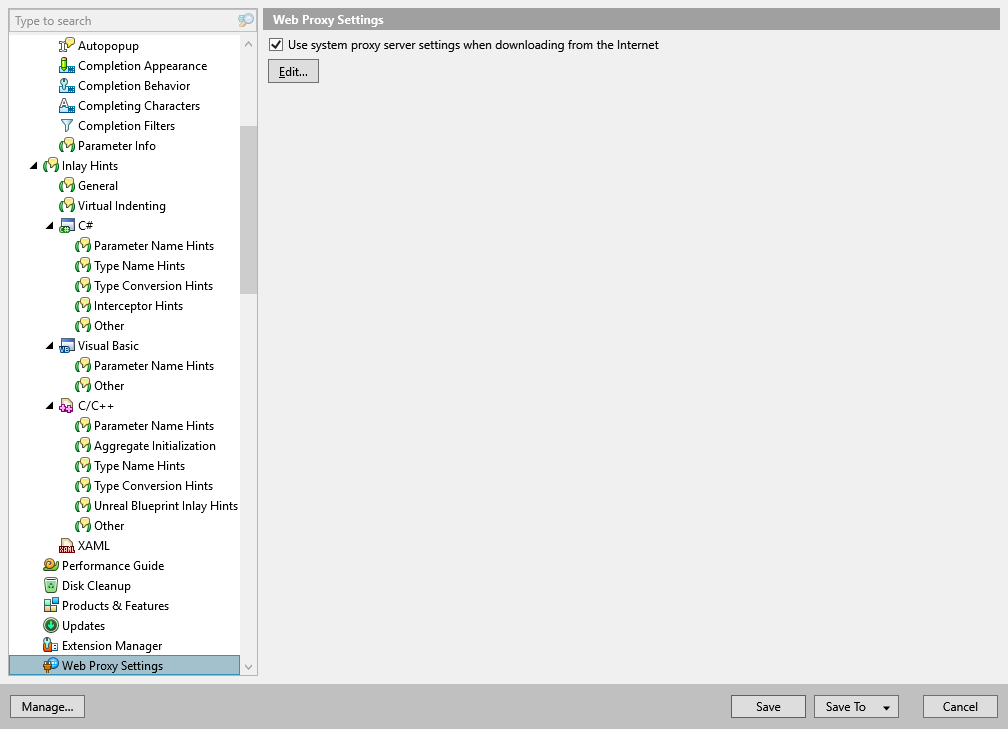Collapse the C# inlay hints node

pos(49,225)
